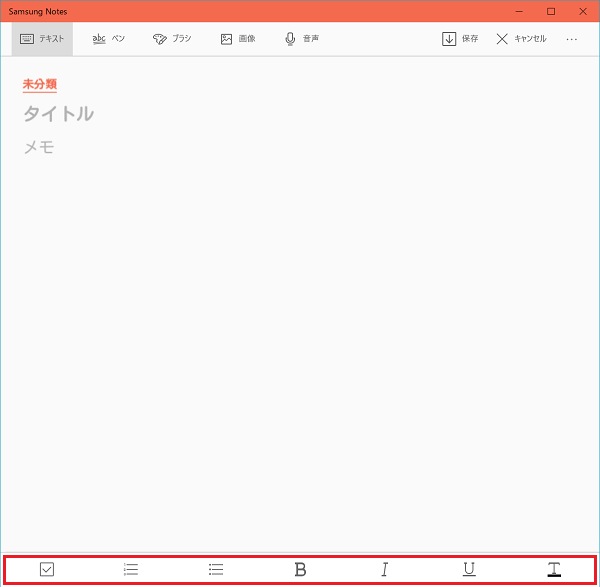
Task: Apply numbered list formatting
Action: point(131,569)
